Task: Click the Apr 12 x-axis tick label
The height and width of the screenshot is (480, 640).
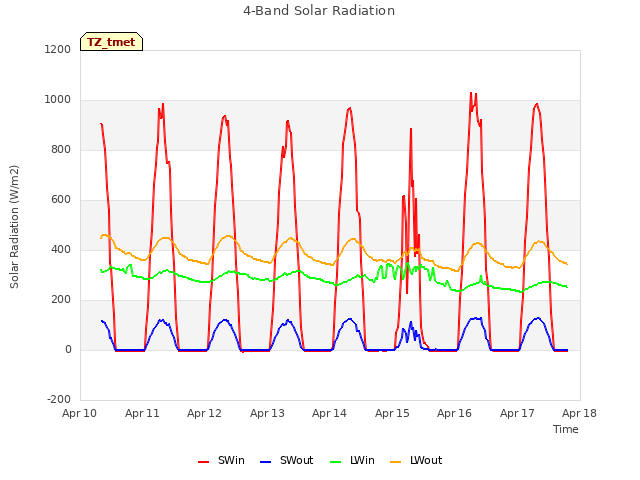Action: (x=204, y=413)
